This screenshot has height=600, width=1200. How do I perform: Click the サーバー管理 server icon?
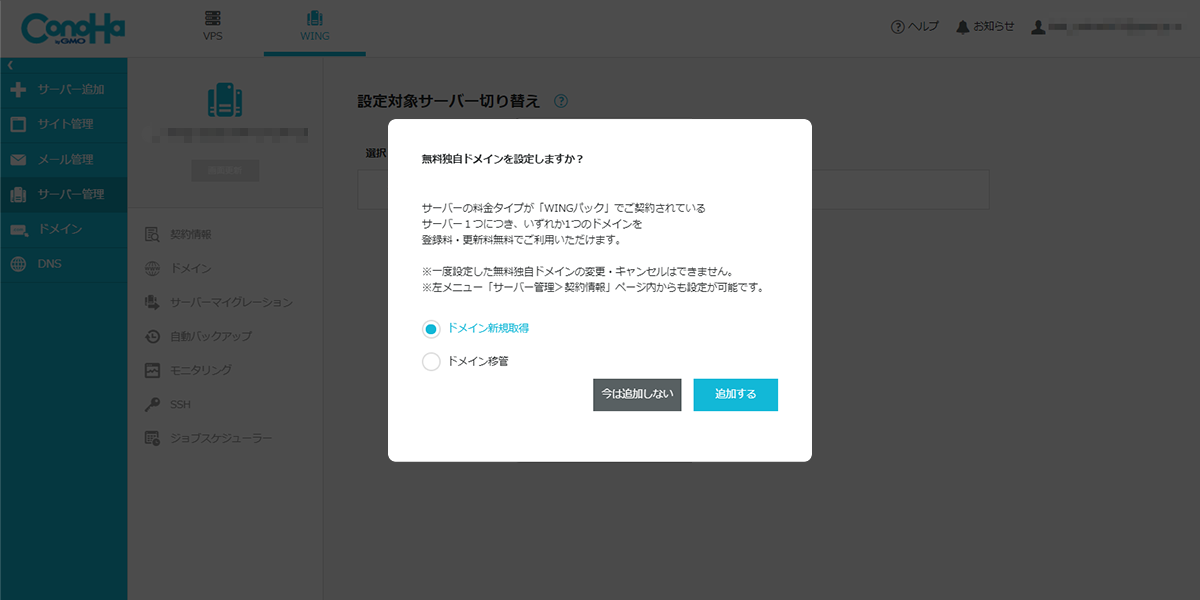[18, 195]
